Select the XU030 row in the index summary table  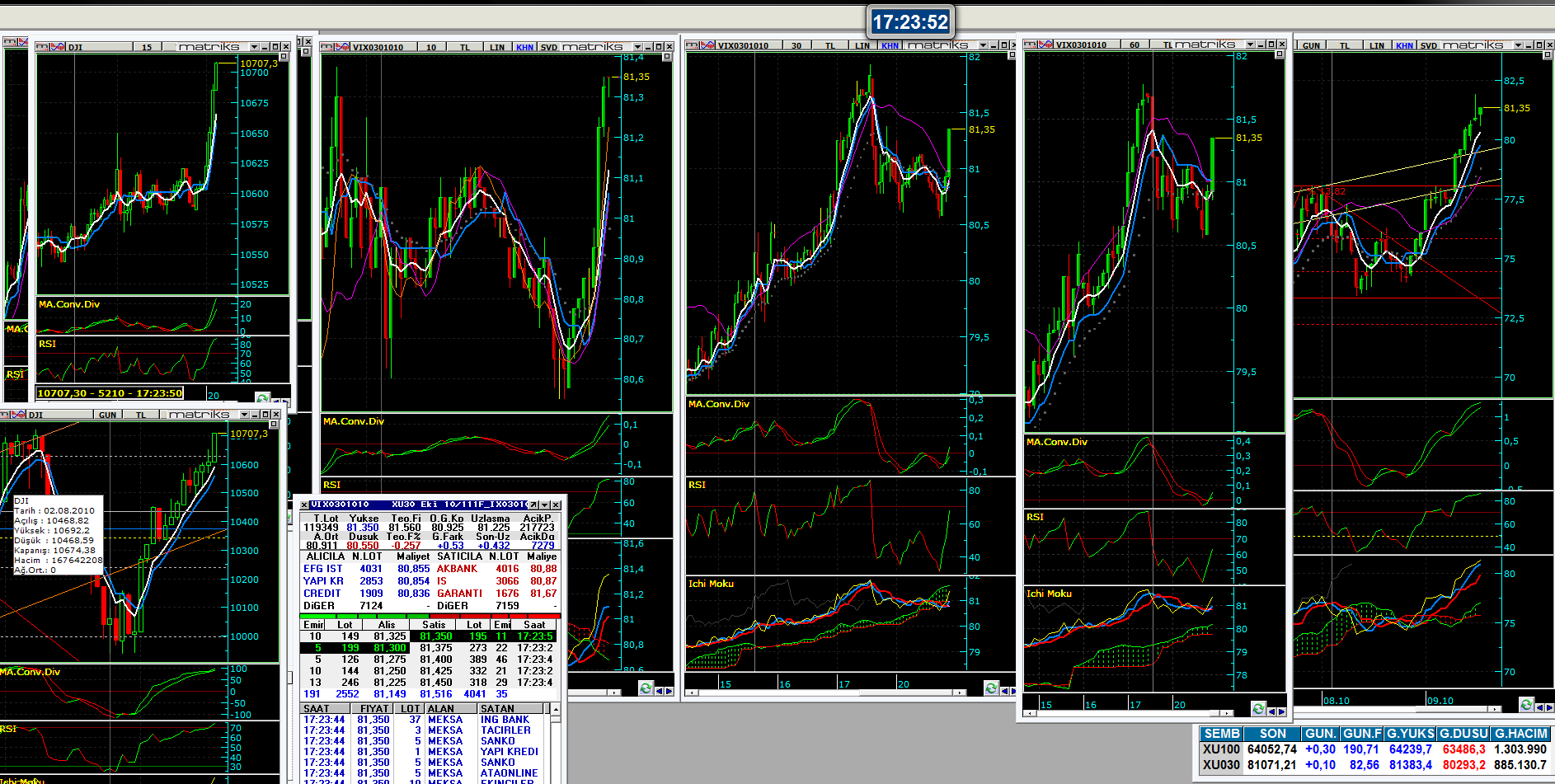click(x=1220, y=765)
